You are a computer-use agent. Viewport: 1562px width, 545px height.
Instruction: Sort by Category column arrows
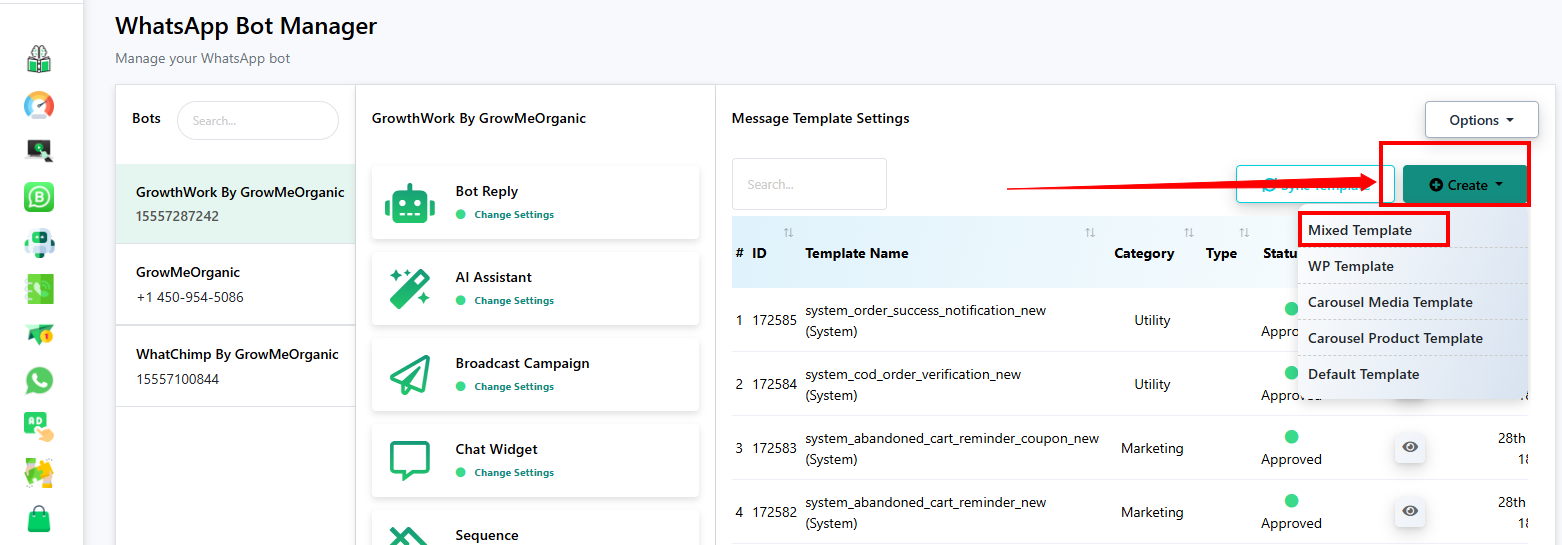coord(1189,233)
